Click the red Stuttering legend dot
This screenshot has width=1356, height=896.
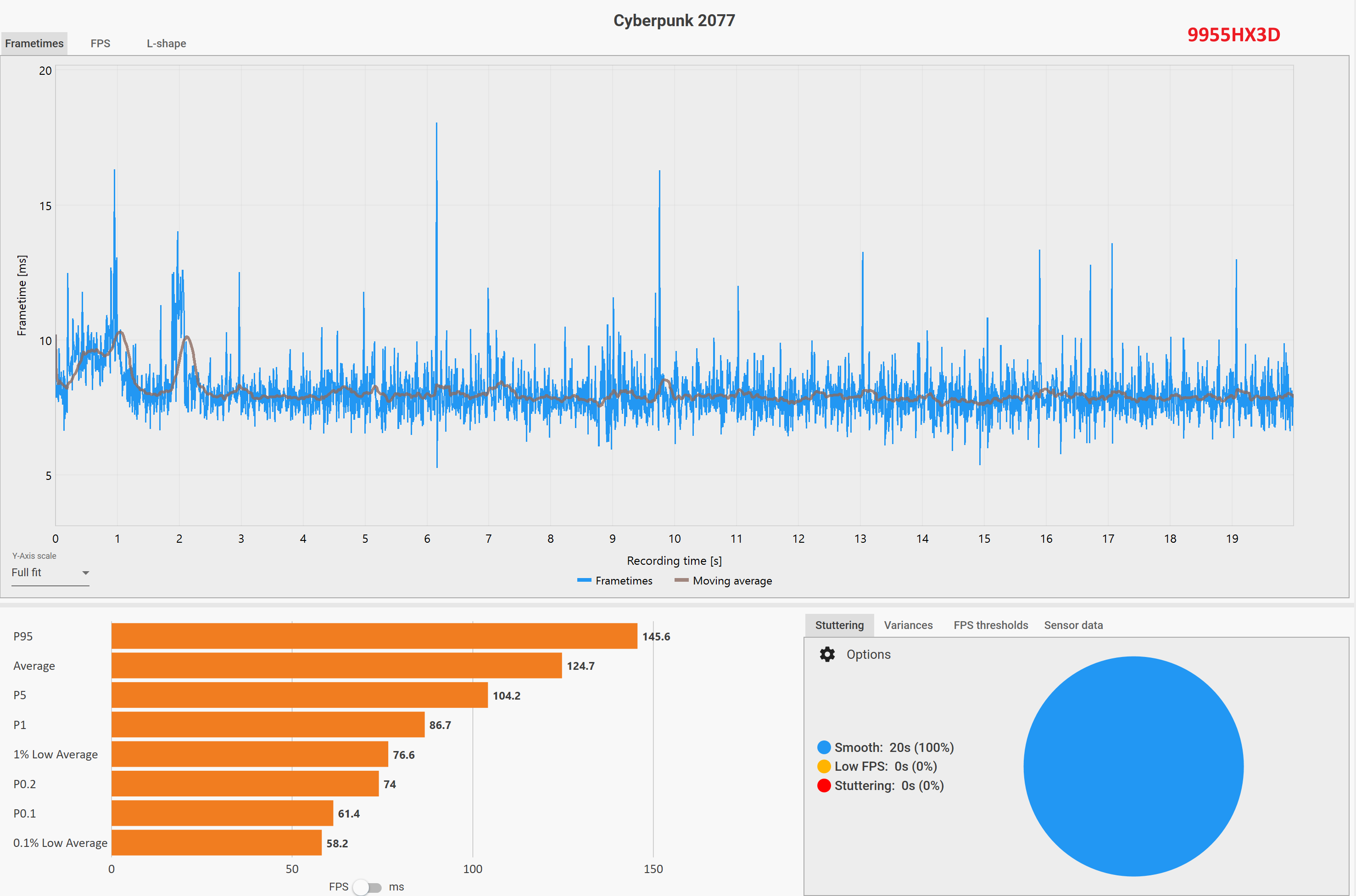pyautogui.click(x=823, y=786)
